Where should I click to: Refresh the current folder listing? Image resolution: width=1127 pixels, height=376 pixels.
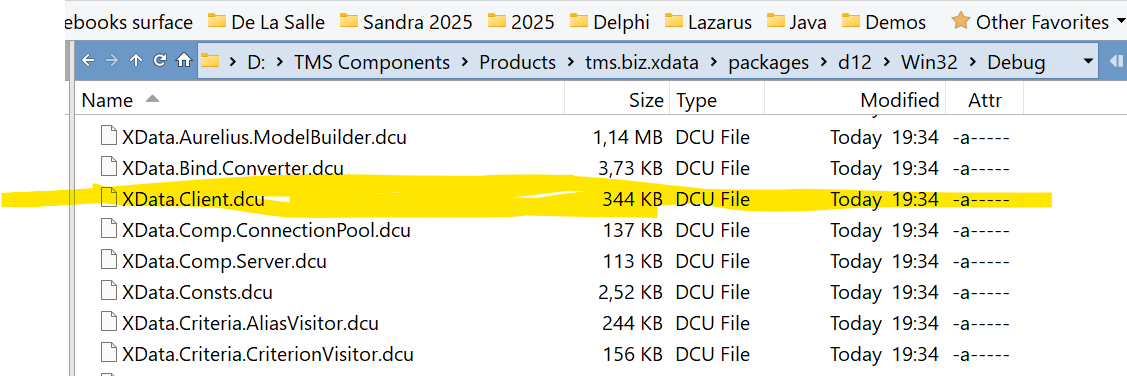160,61
